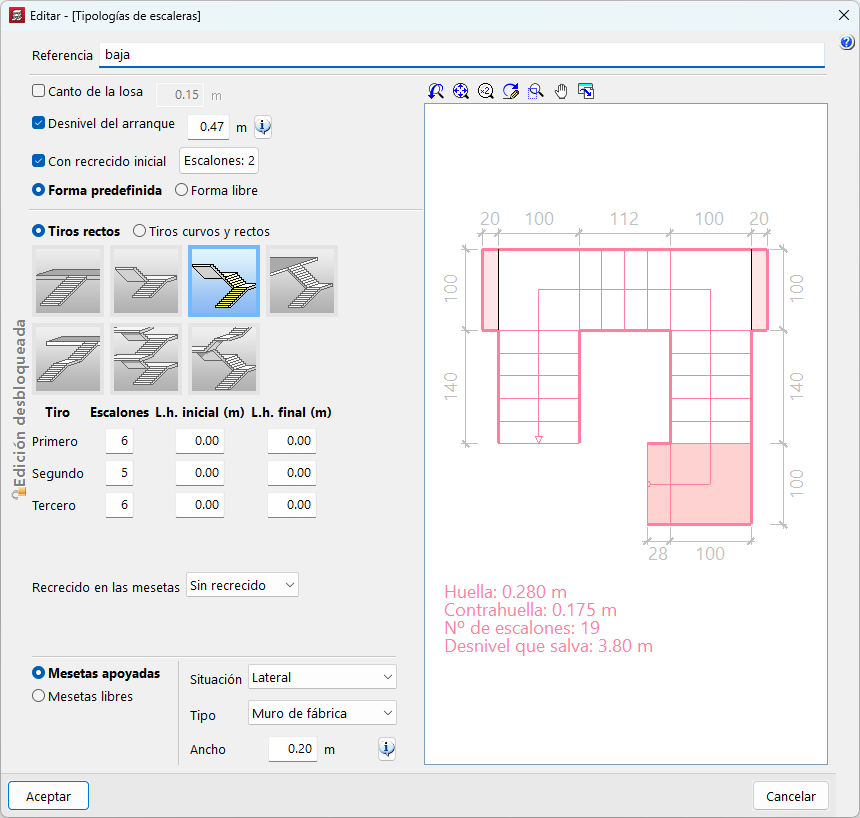860x818 pixels.
Task: Click the redraw view icon
Action: [511, 91]
